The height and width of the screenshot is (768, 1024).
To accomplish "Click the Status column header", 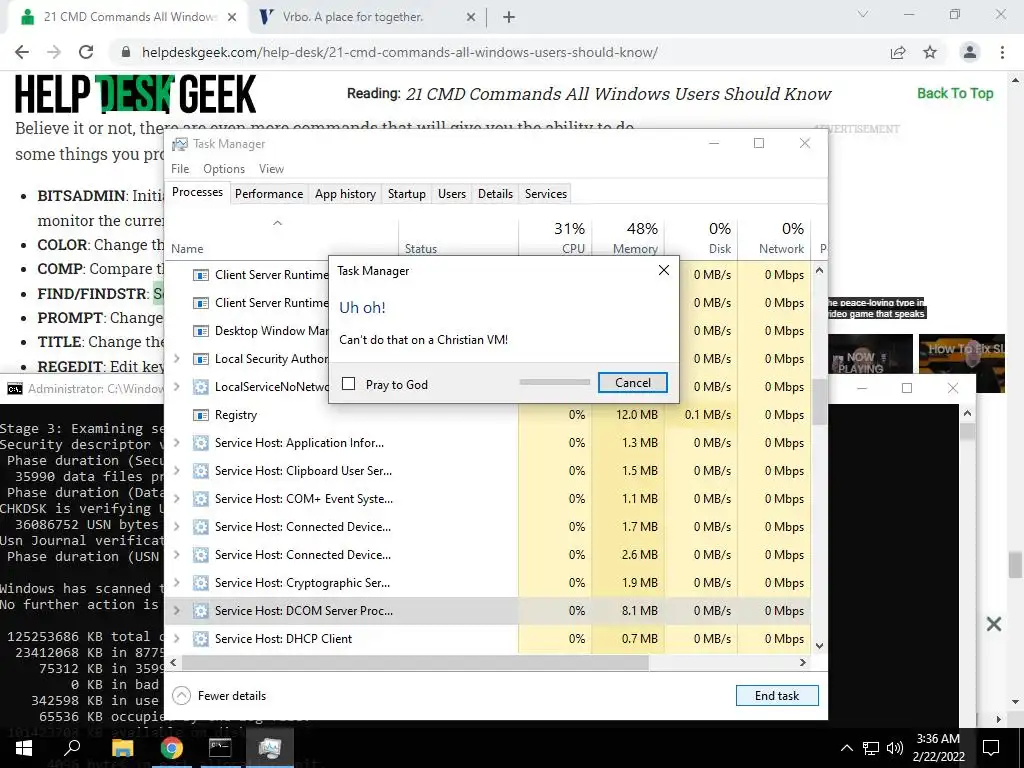I will click(x=458, y=238).
